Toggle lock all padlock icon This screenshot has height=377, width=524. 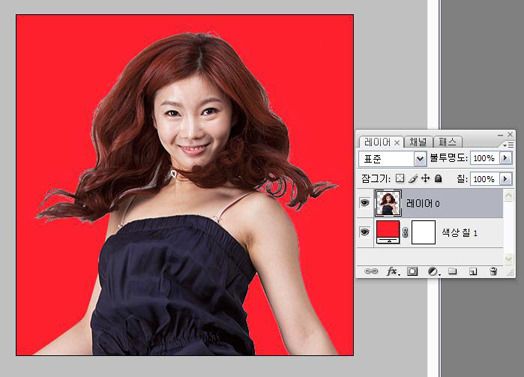pos(438,178)
